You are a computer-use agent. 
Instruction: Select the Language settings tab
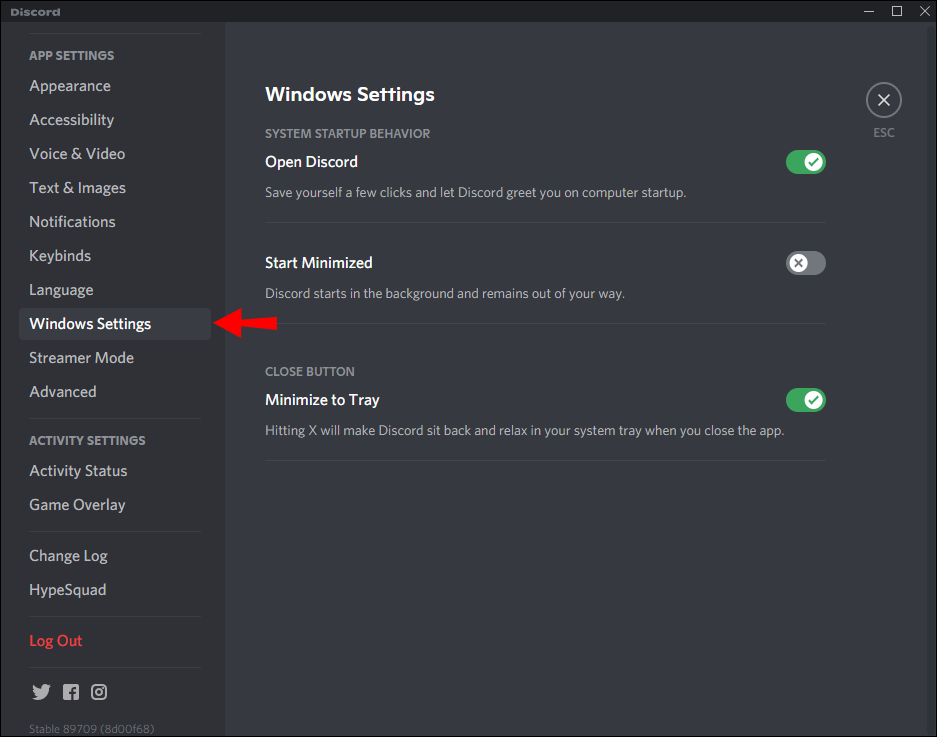61,290
